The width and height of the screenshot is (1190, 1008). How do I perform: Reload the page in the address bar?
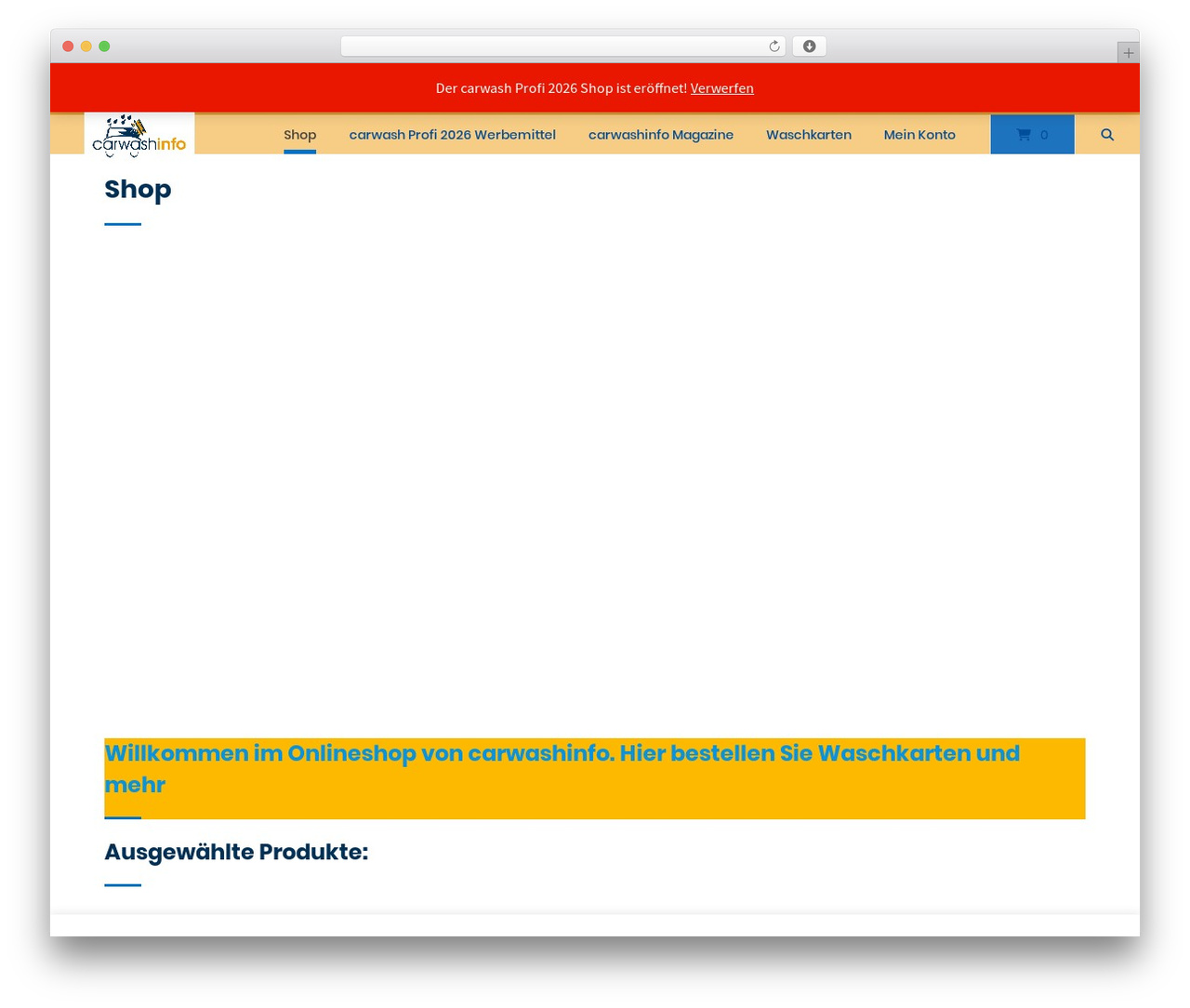[774, 46]
